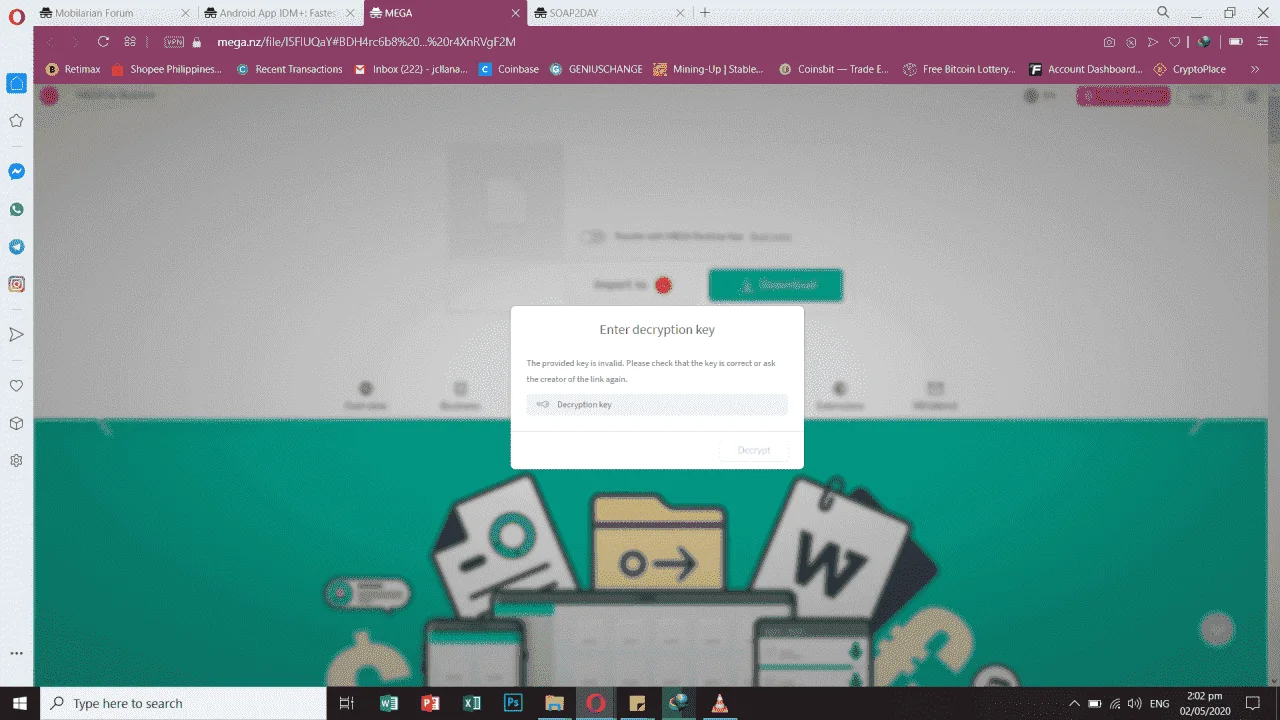This screenshot has height=720, width=1280.
Task: Click the ad blocker shield icon
Action: pos(1131,42)
